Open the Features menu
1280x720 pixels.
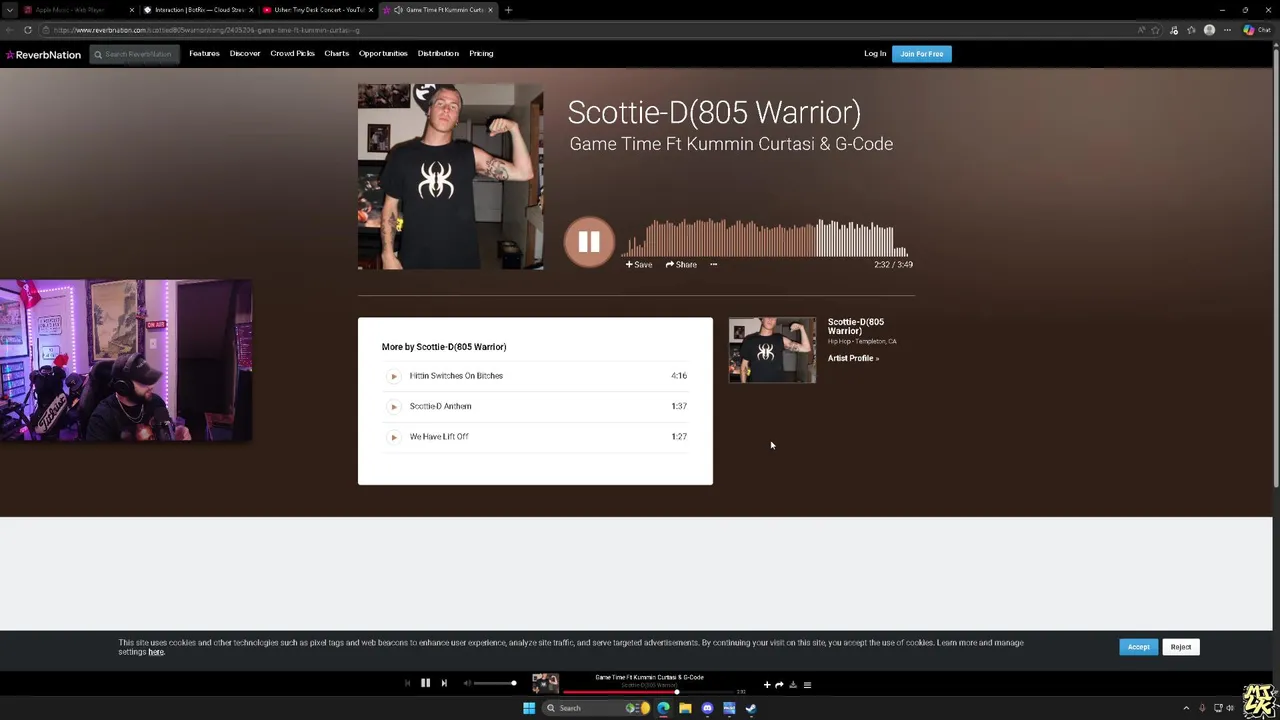pos(204,53)
